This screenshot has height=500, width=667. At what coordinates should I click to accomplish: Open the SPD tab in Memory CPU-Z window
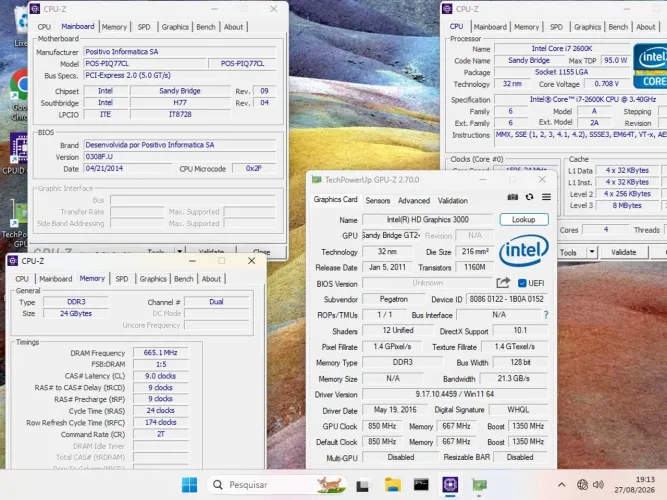pyautogui.click(x=122, y=279)
